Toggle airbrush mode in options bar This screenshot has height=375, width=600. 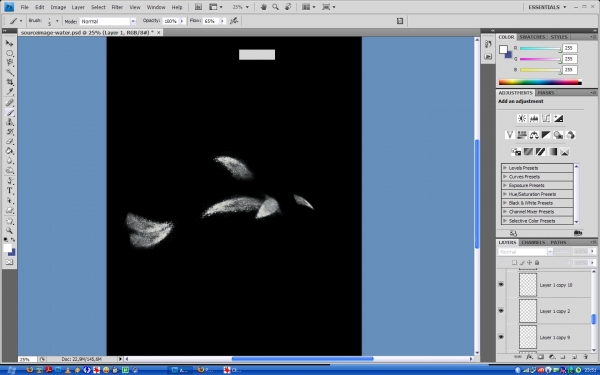(234, 21)
